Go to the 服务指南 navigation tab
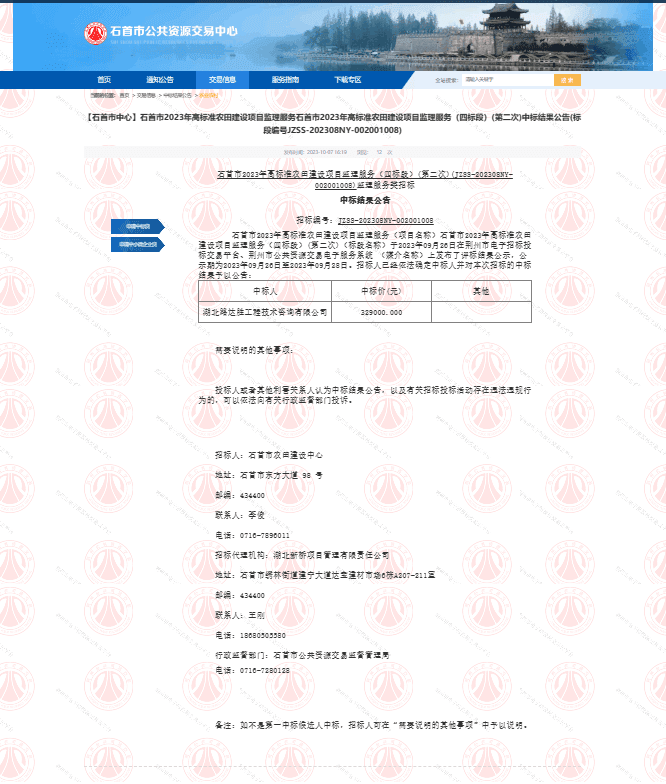The image size is (666, 784). [285, 80]
